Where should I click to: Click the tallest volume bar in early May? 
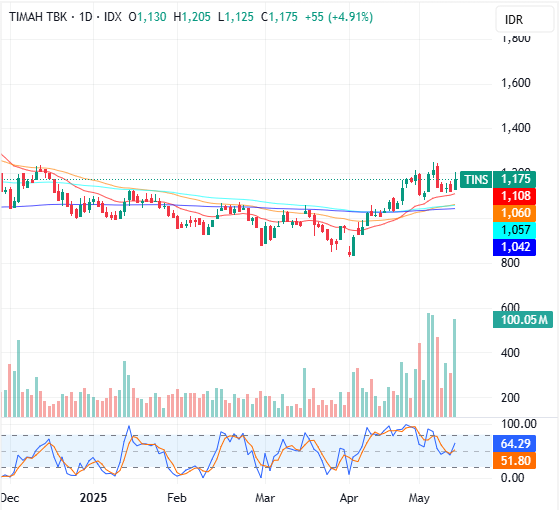point(429,365)
